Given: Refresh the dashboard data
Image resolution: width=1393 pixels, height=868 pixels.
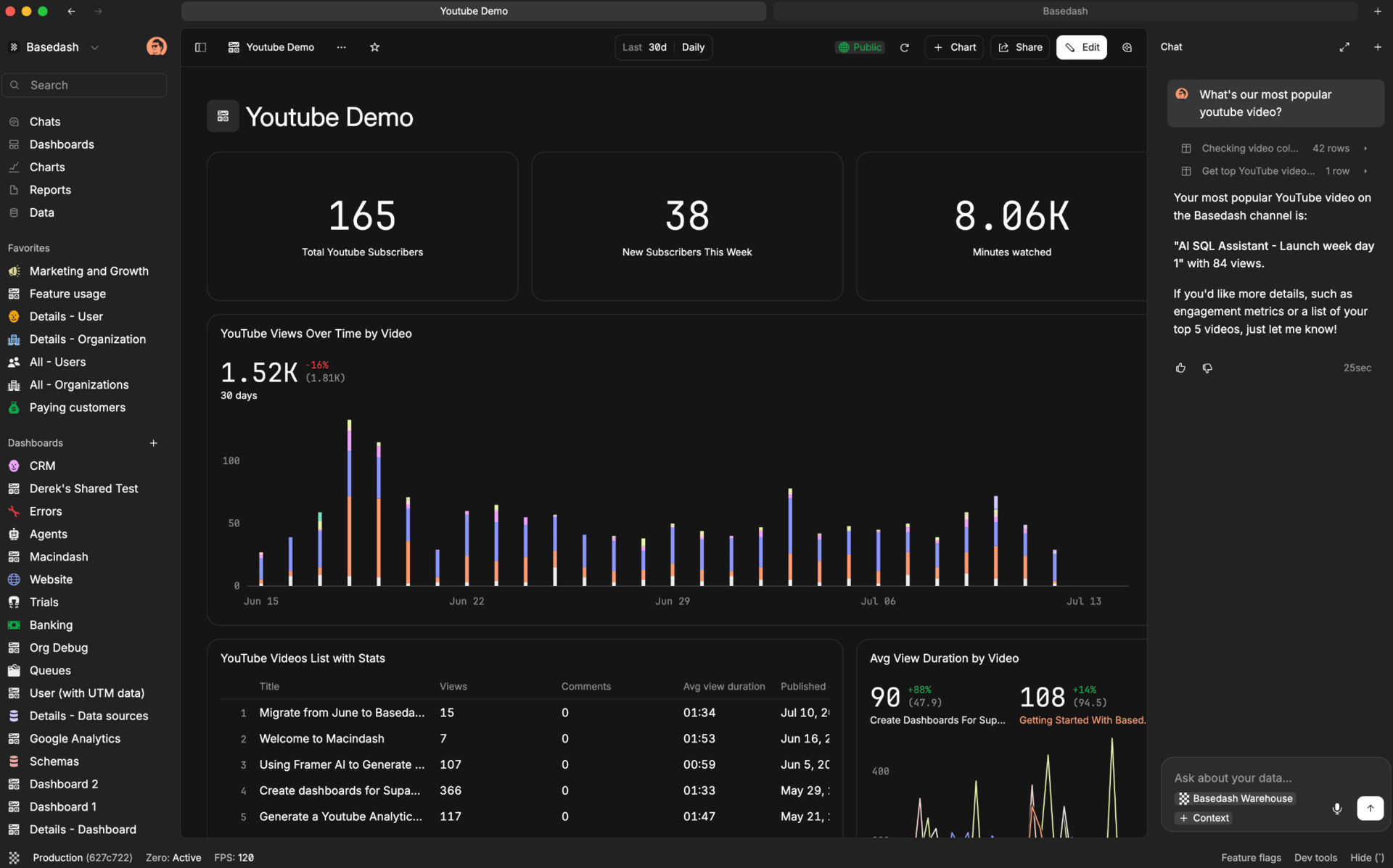Looking at the screenshot, I should pyautogui.click(x=904, y=47).
